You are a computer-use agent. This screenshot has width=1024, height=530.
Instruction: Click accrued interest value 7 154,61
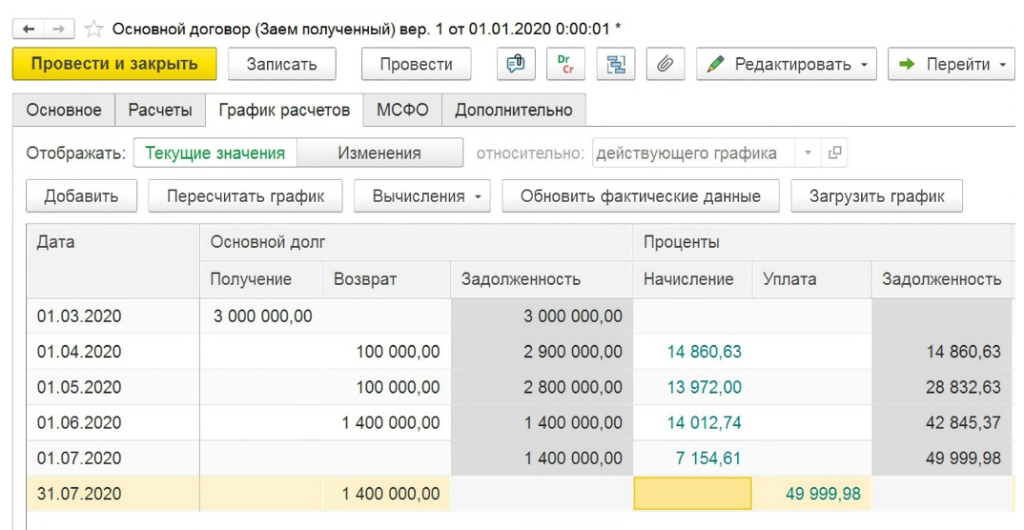tap(709, 458)
